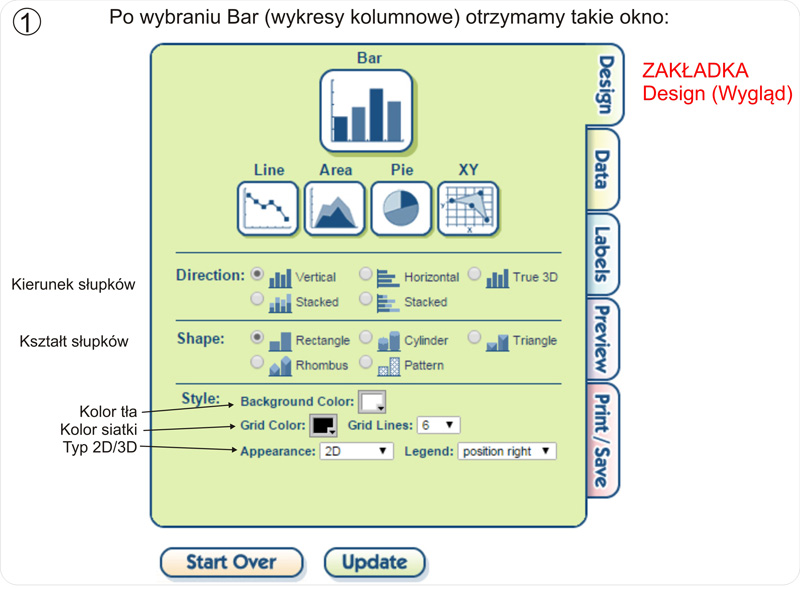Click the Cylinder shape icon
Screen dimensions: 800x589
click(x=388, y=341)
